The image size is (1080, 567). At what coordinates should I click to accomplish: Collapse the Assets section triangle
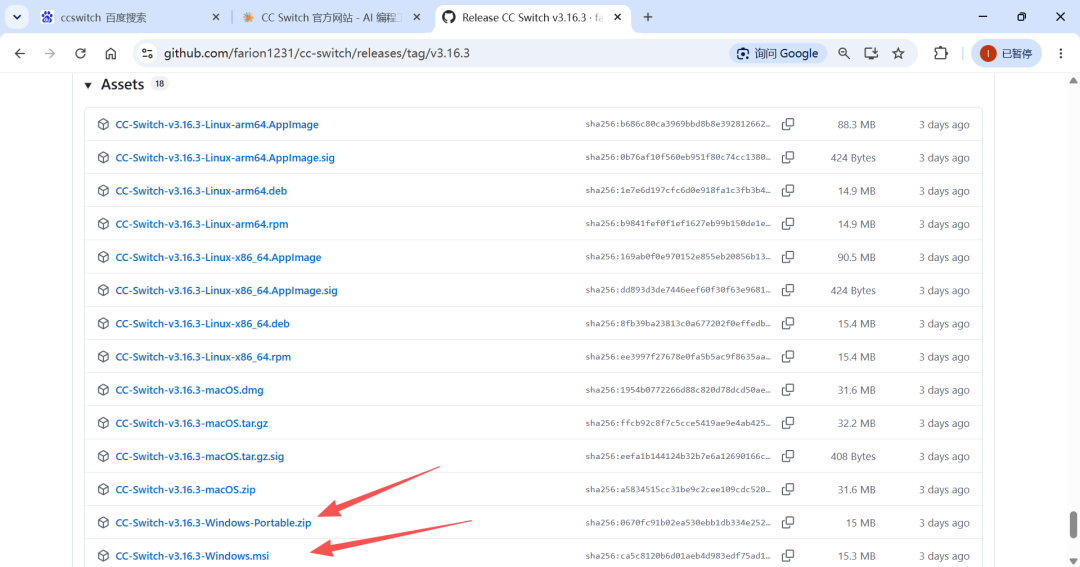(x=87, y=85)
